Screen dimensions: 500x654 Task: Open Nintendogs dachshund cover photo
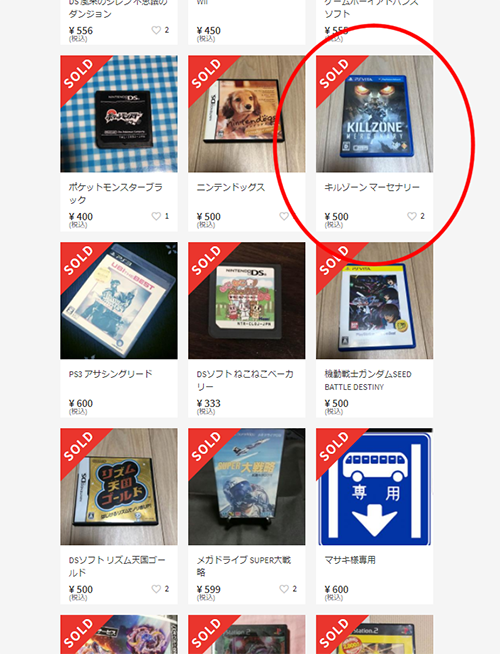click(246, 114)
